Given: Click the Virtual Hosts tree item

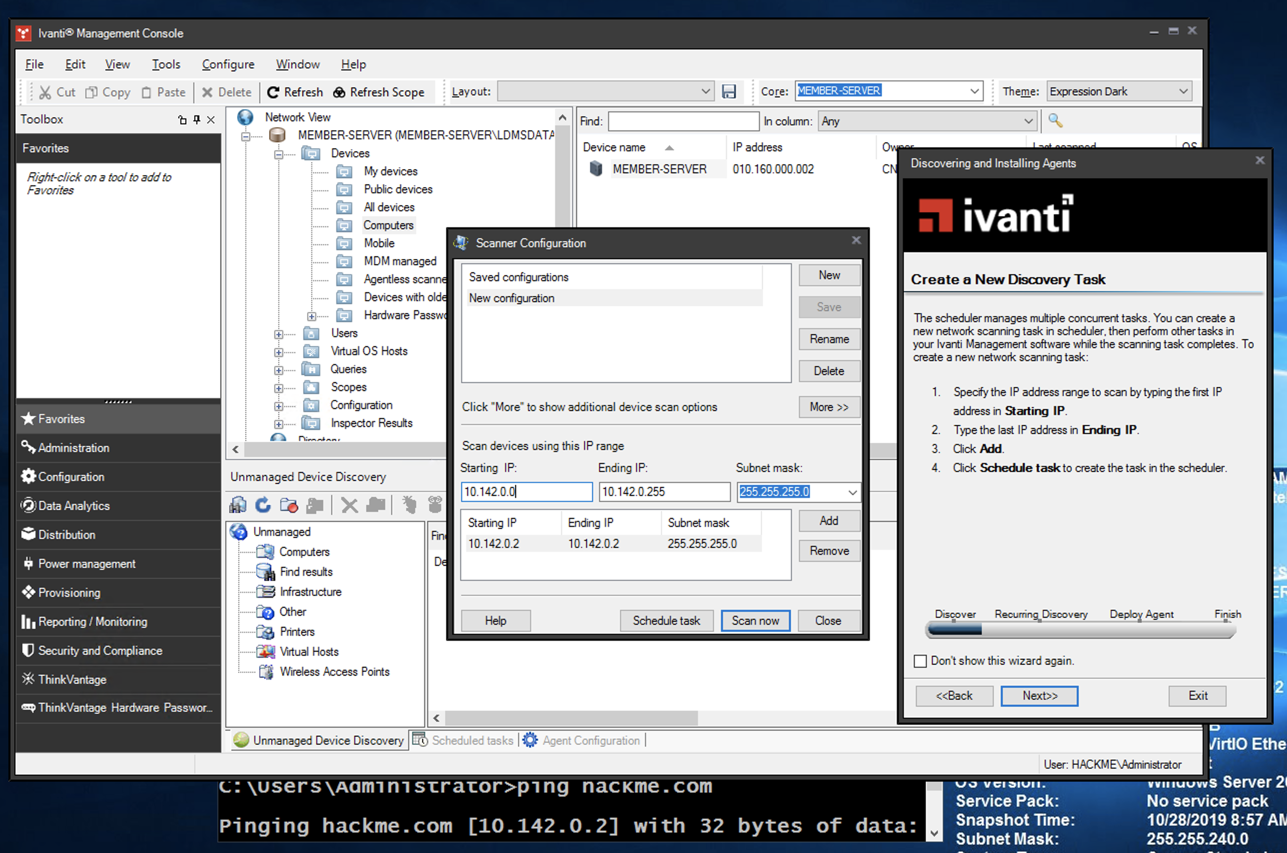Looking at the screenshot, I should click(308, 652).
